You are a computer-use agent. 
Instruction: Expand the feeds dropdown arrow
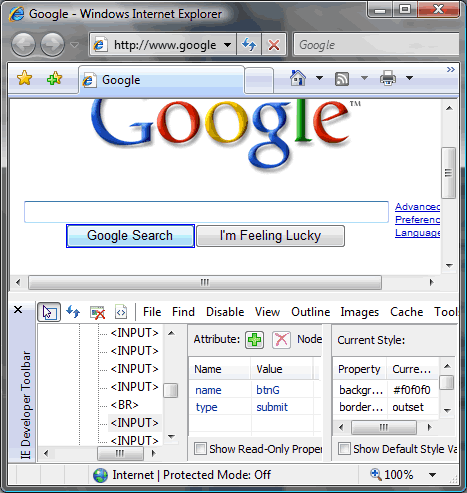point(364,78)
